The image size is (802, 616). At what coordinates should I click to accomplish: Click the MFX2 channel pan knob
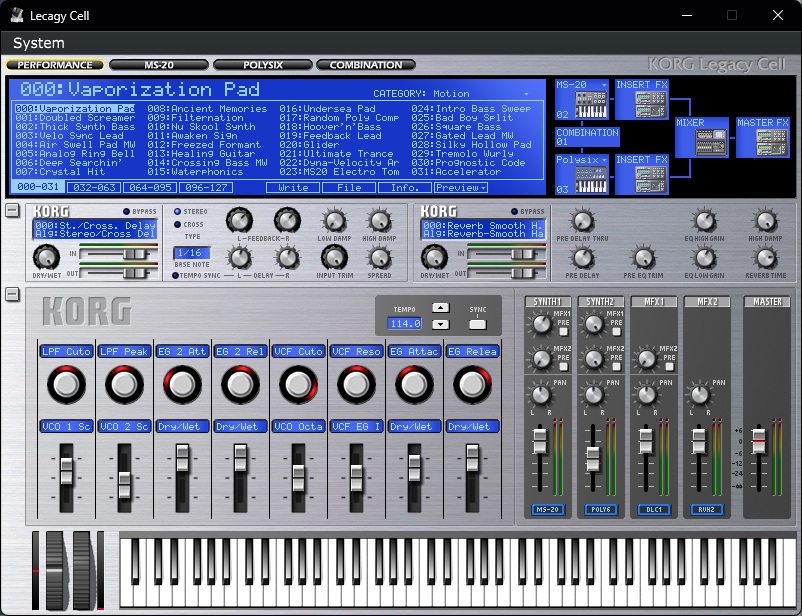700,394
